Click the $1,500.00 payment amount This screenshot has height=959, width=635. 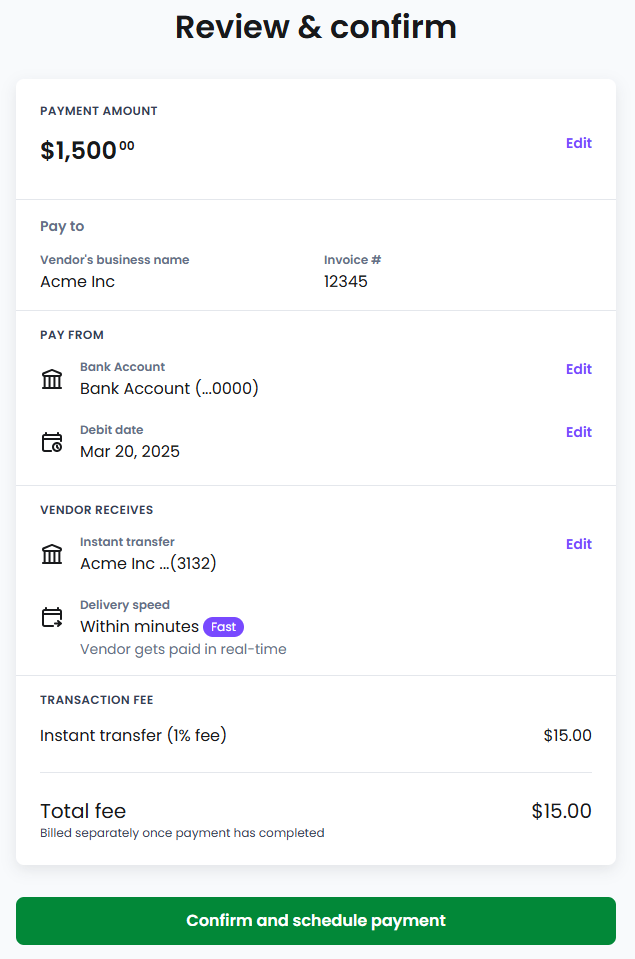pos(87,150)
